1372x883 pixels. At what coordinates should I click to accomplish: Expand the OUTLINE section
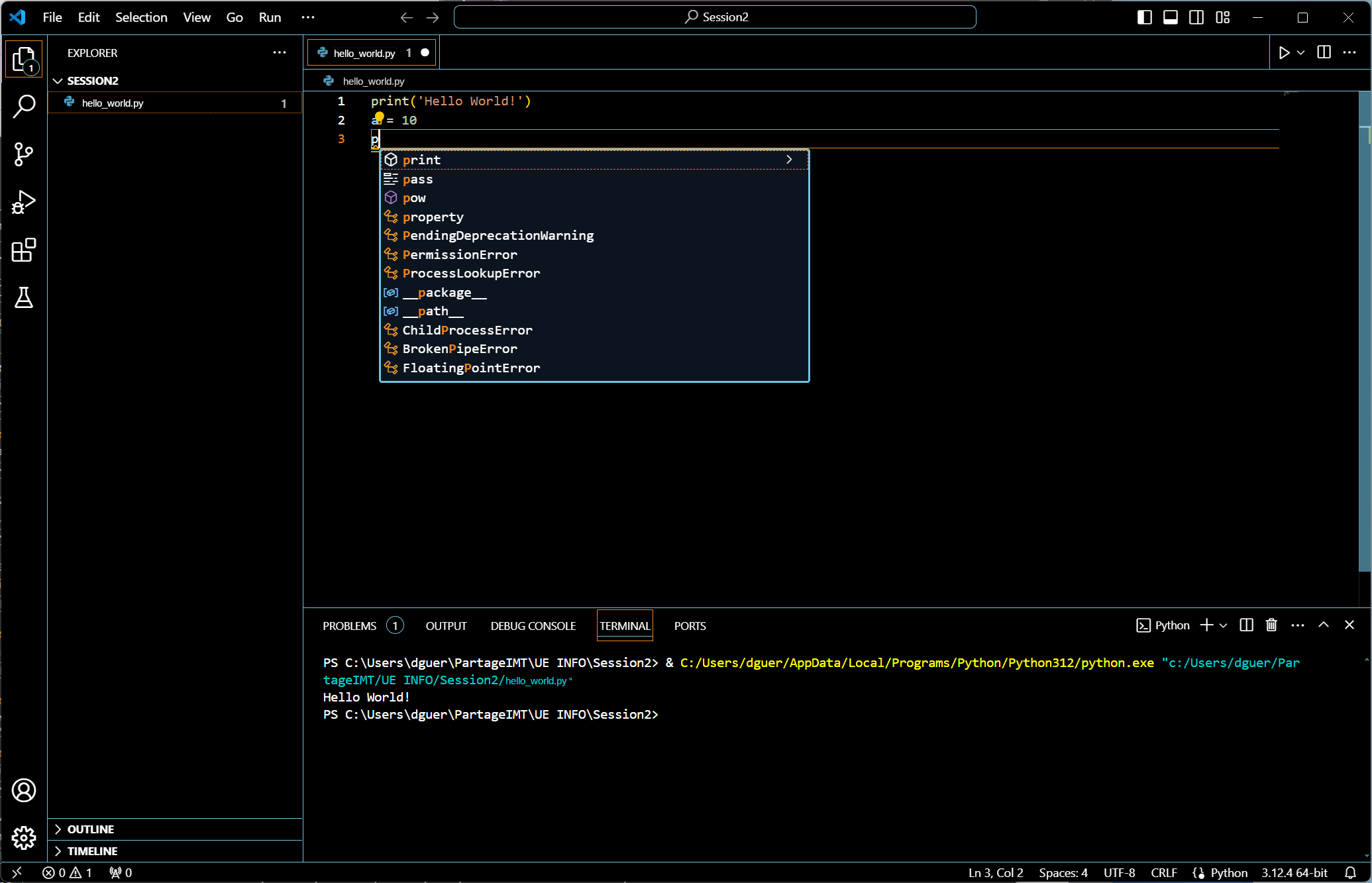click(91, 829)
